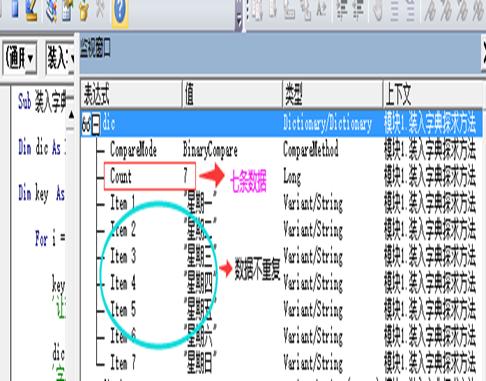Click the Indent icon
The width and height of the screenshot is (486, 381).
342,9
